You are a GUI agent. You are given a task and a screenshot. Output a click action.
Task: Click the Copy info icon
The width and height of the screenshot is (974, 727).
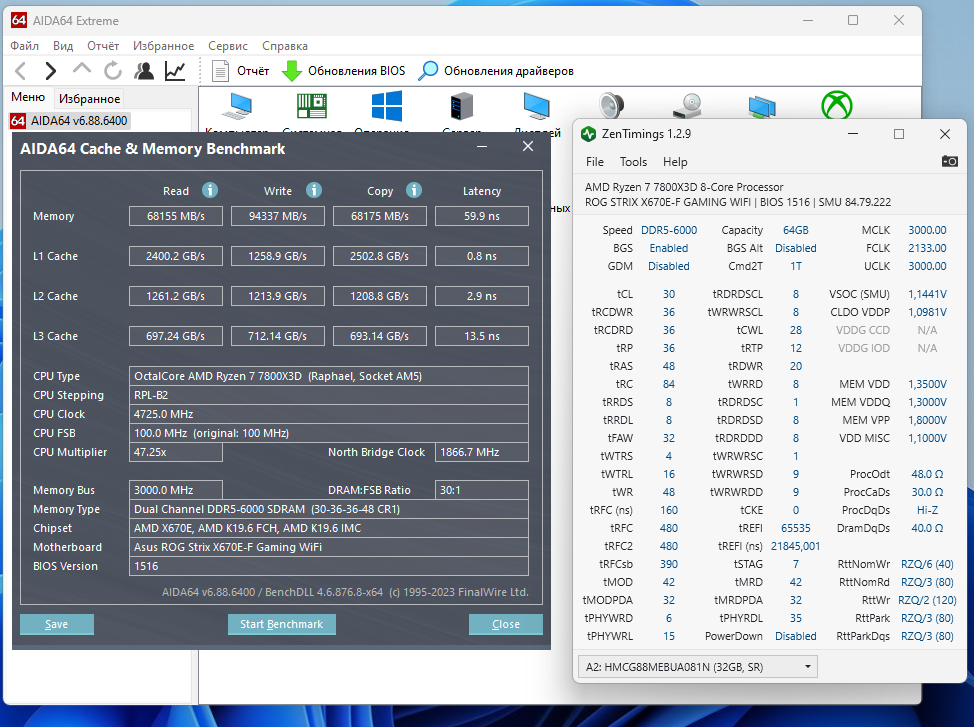(414, 190)
